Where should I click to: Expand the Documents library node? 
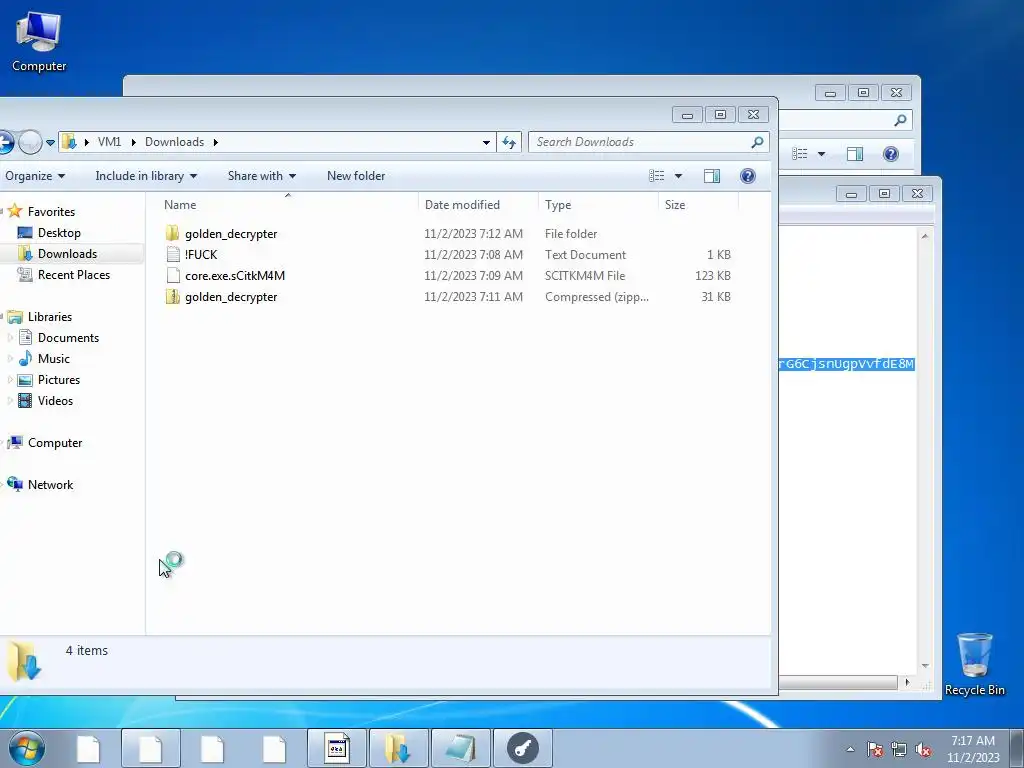coord(10,338)
